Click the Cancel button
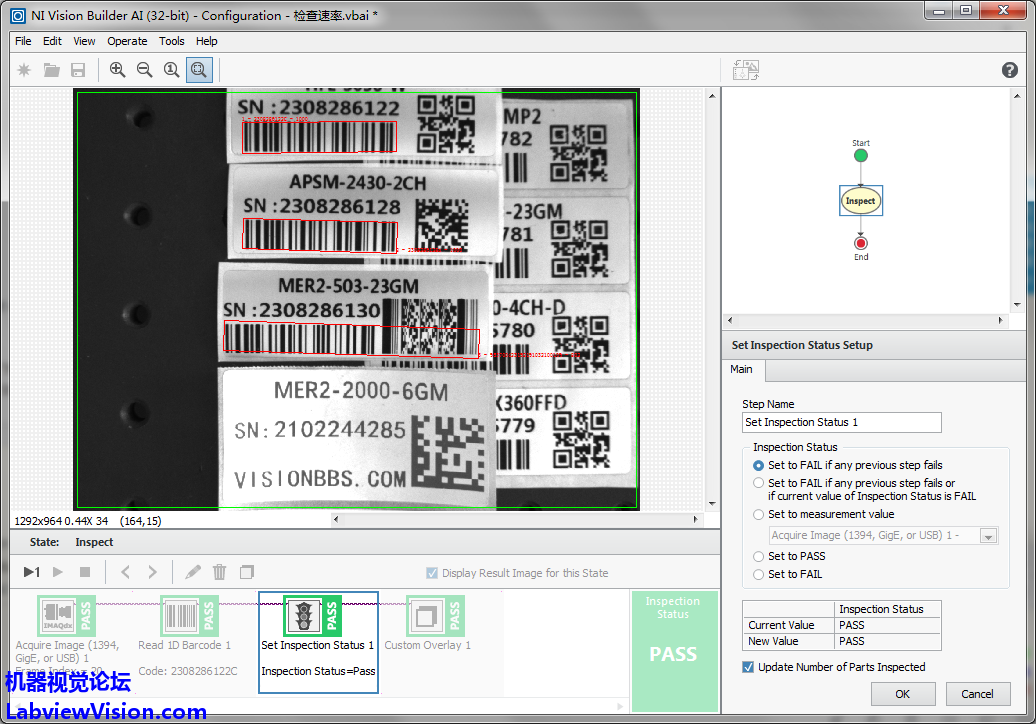The image size is (1036, 724). [977, 694]
